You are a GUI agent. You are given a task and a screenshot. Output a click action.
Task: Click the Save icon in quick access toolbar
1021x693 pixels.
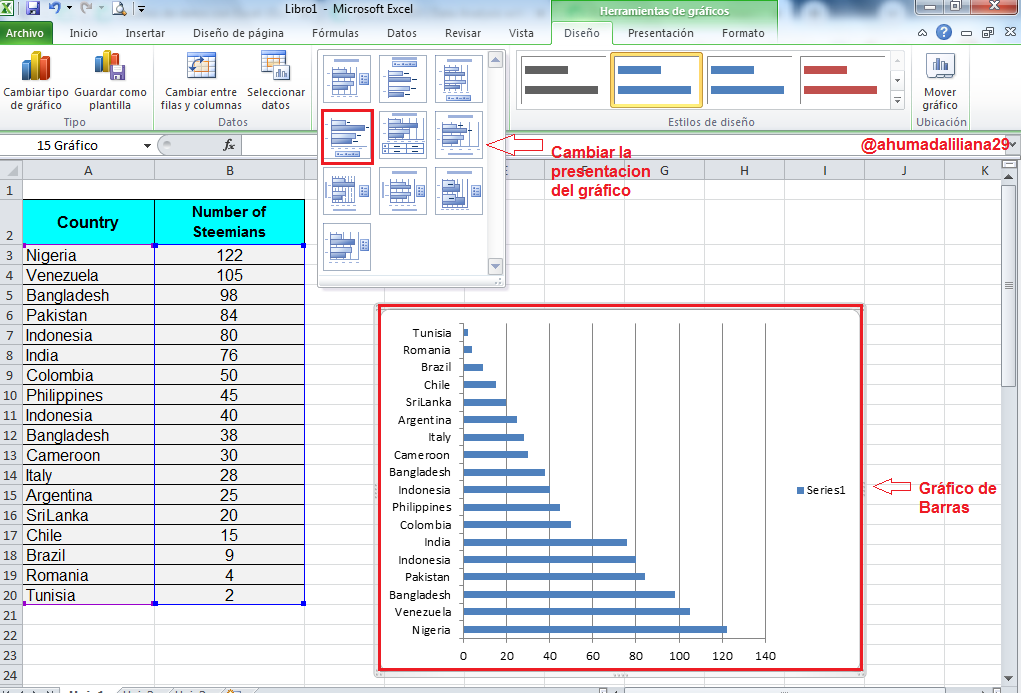tap(33, 8)
